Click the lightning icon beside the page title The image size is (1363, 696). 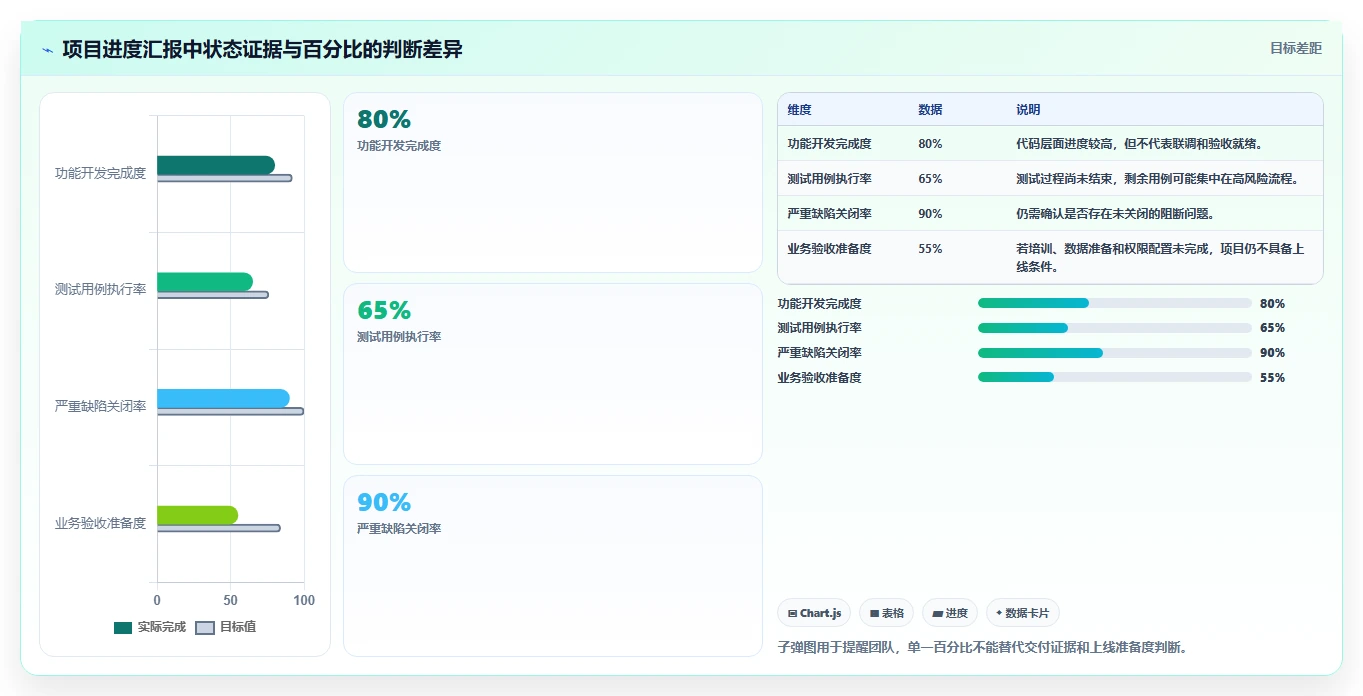(47, 50)
